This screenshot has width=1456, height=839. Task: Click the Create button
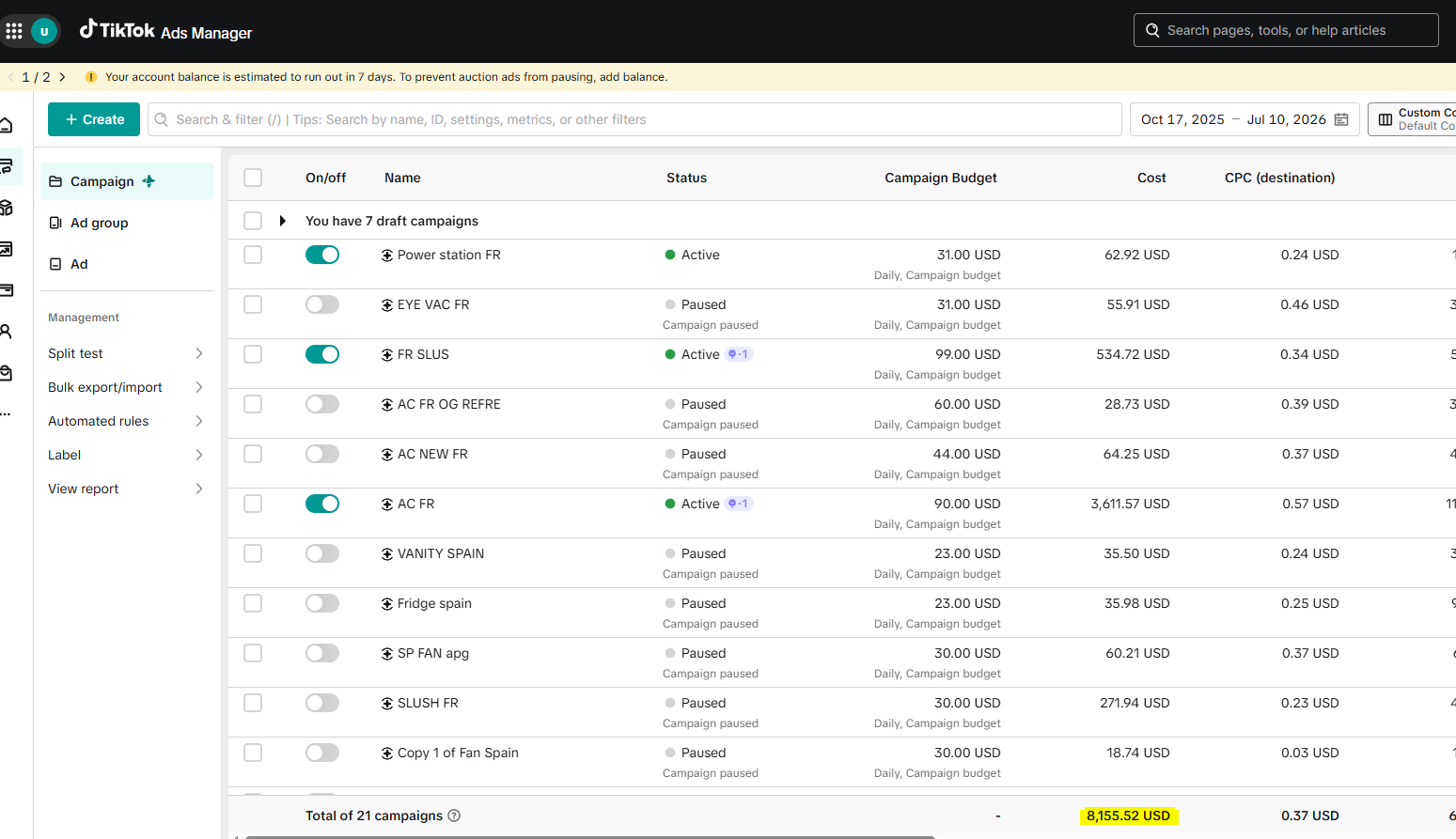tap(94, 119)
